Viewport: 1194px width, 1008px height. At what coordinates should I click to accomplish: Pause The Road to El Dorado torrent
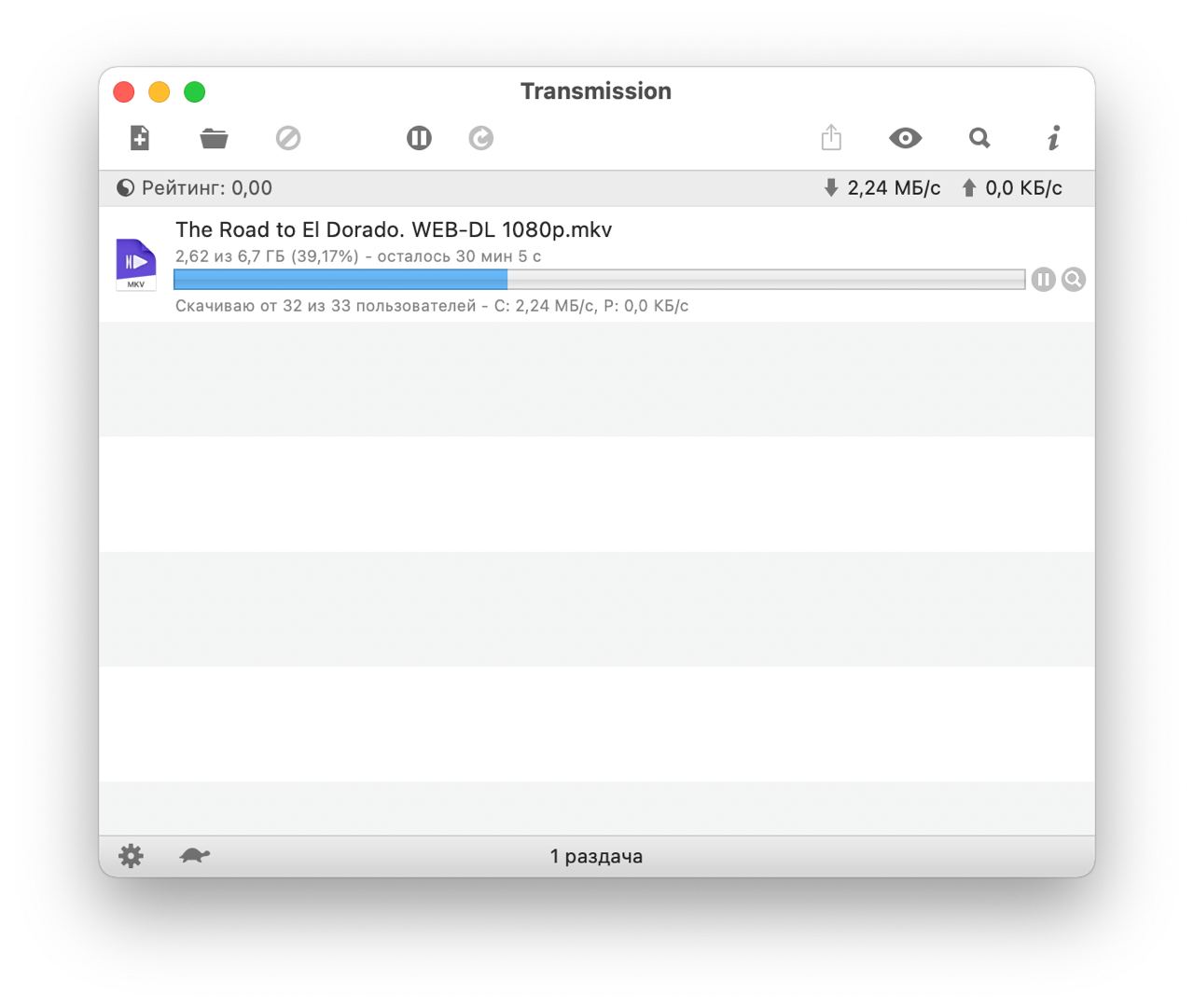1043,279
